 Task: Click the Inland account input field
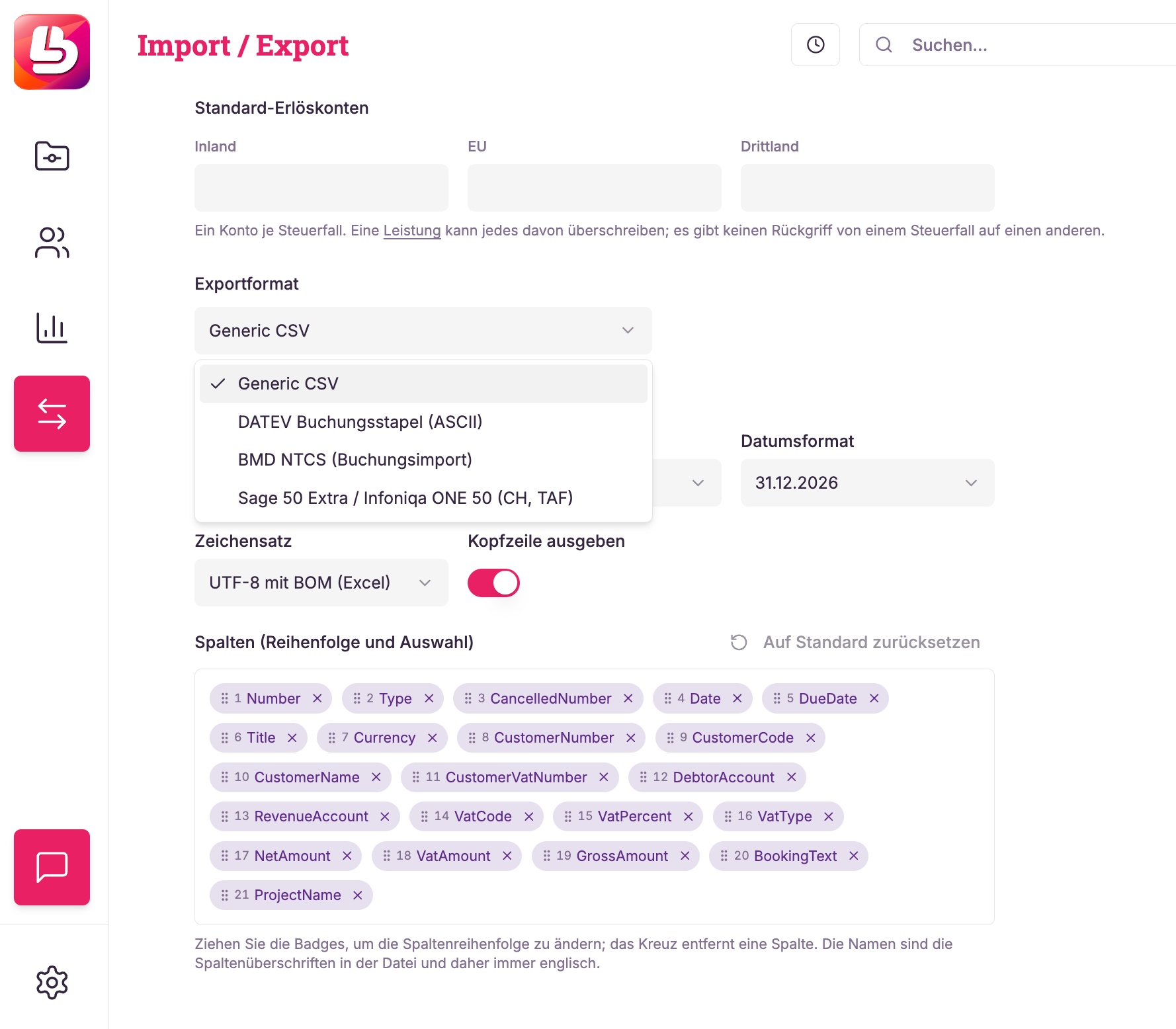[x=321, y=188]
